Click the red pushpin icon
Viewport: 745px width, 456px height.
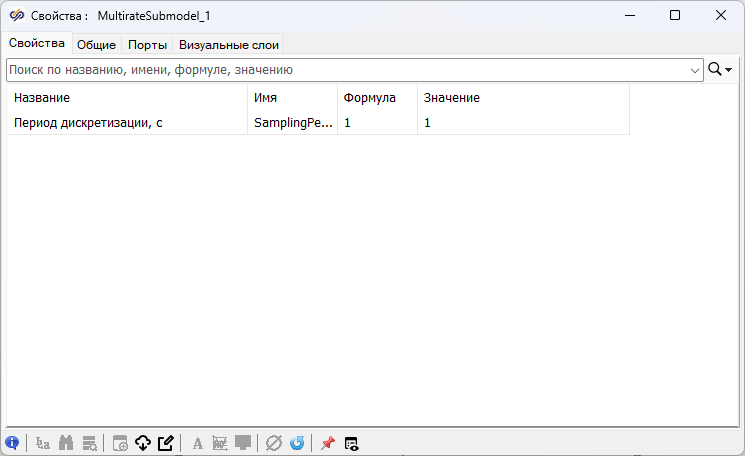click(327, 443)
